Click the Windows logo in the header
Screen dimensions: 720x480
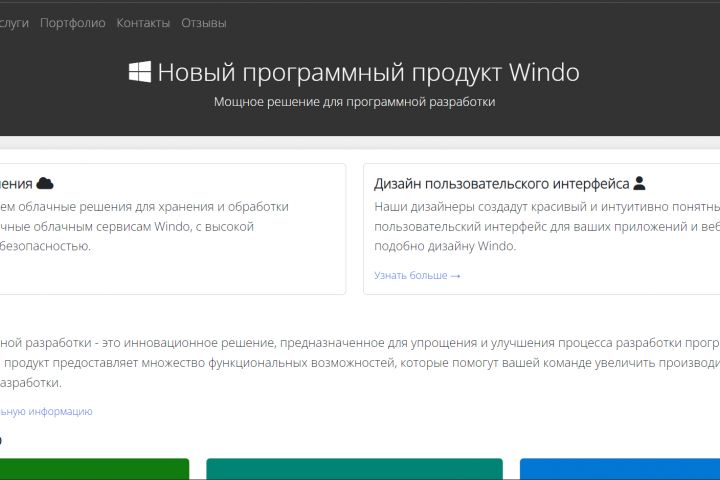pos(140,72)
